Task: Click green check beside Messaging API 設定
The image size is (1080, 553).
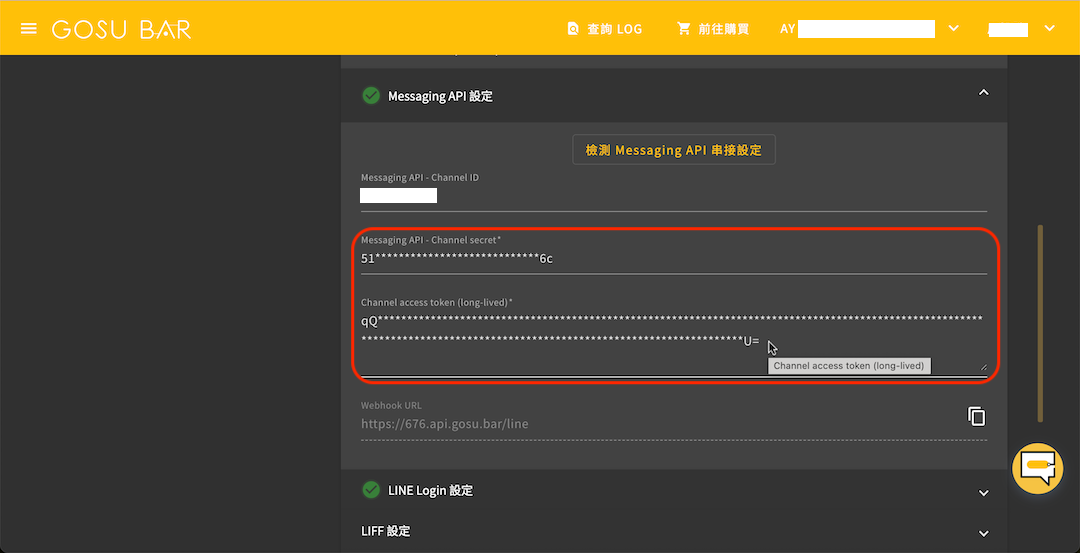Action: [x=371, y=96]
